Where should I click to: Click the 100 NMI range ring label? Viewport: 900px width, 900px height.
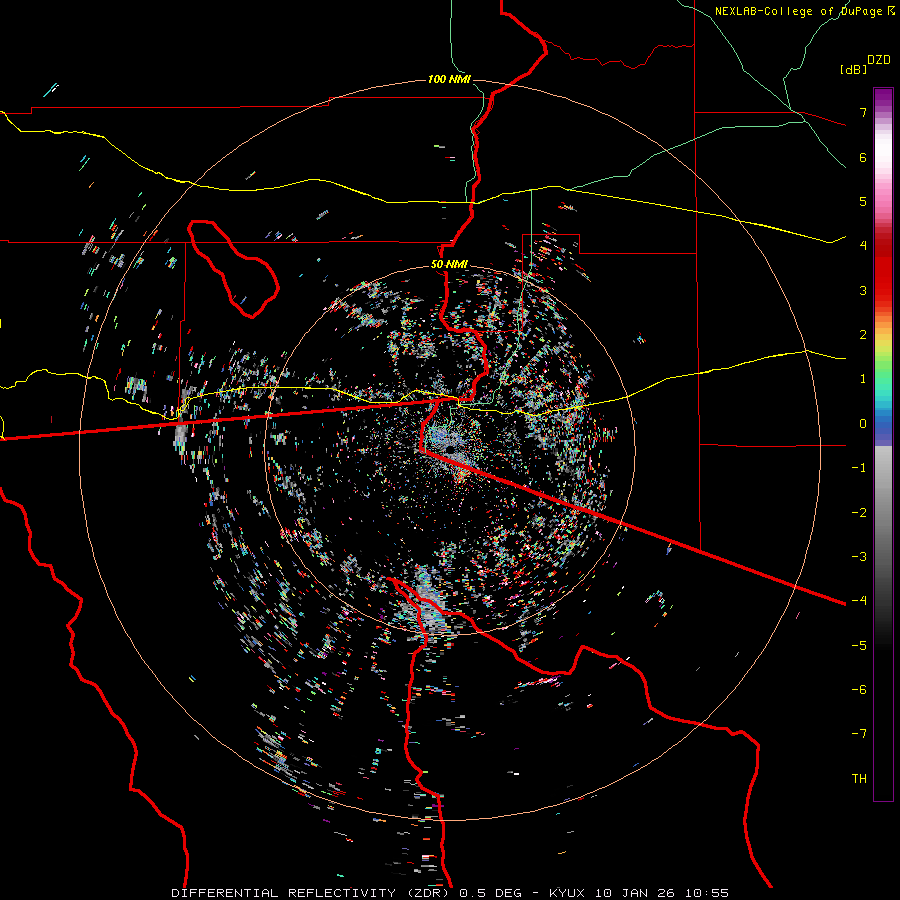[449, 79]
